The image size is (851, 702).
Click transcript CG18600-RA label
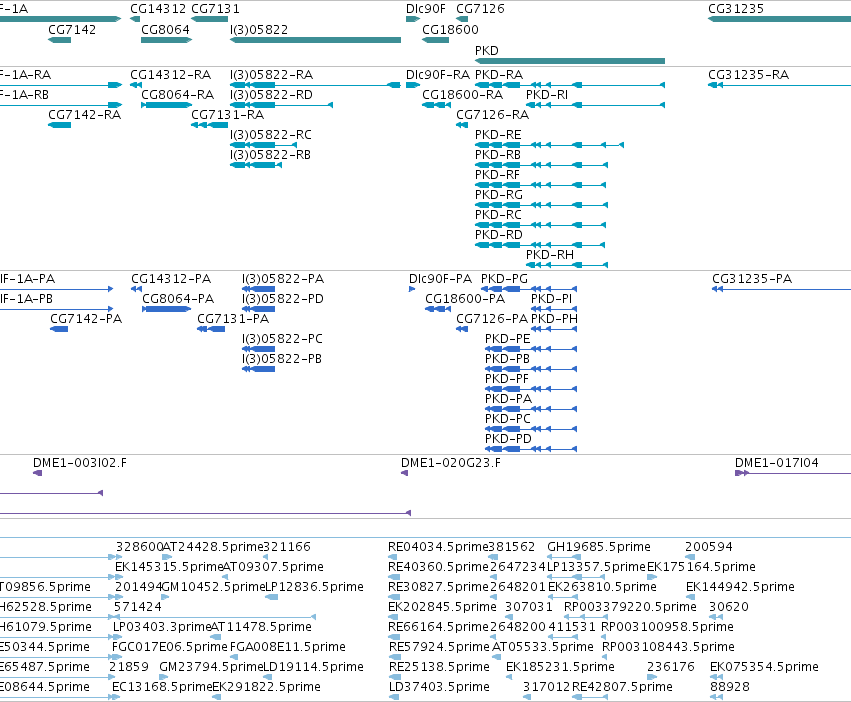click(462, 95)
